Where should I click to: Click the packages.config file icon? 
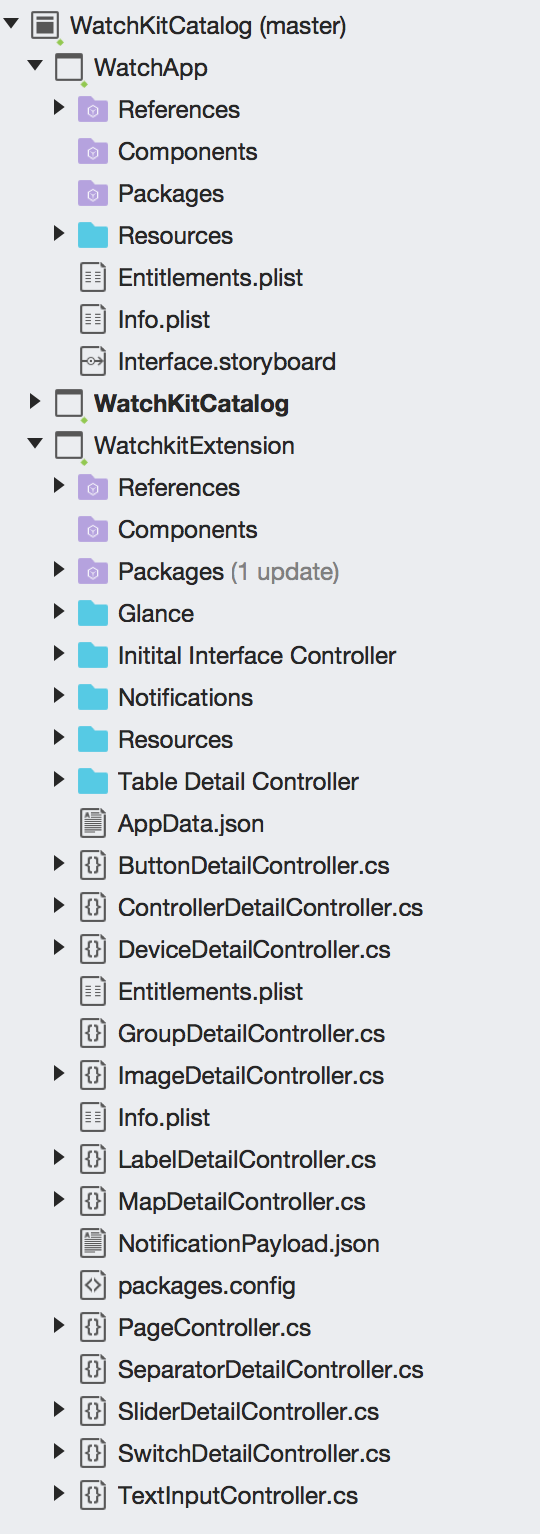pos(92,1285)
